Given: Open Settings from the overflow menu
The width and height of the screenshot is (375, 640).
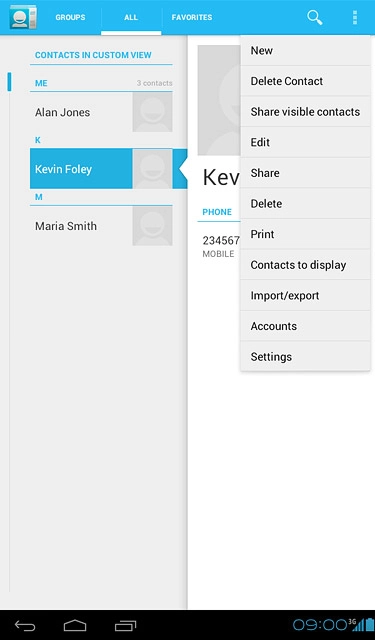Looking at the screenshot, I should coord(305,357).
